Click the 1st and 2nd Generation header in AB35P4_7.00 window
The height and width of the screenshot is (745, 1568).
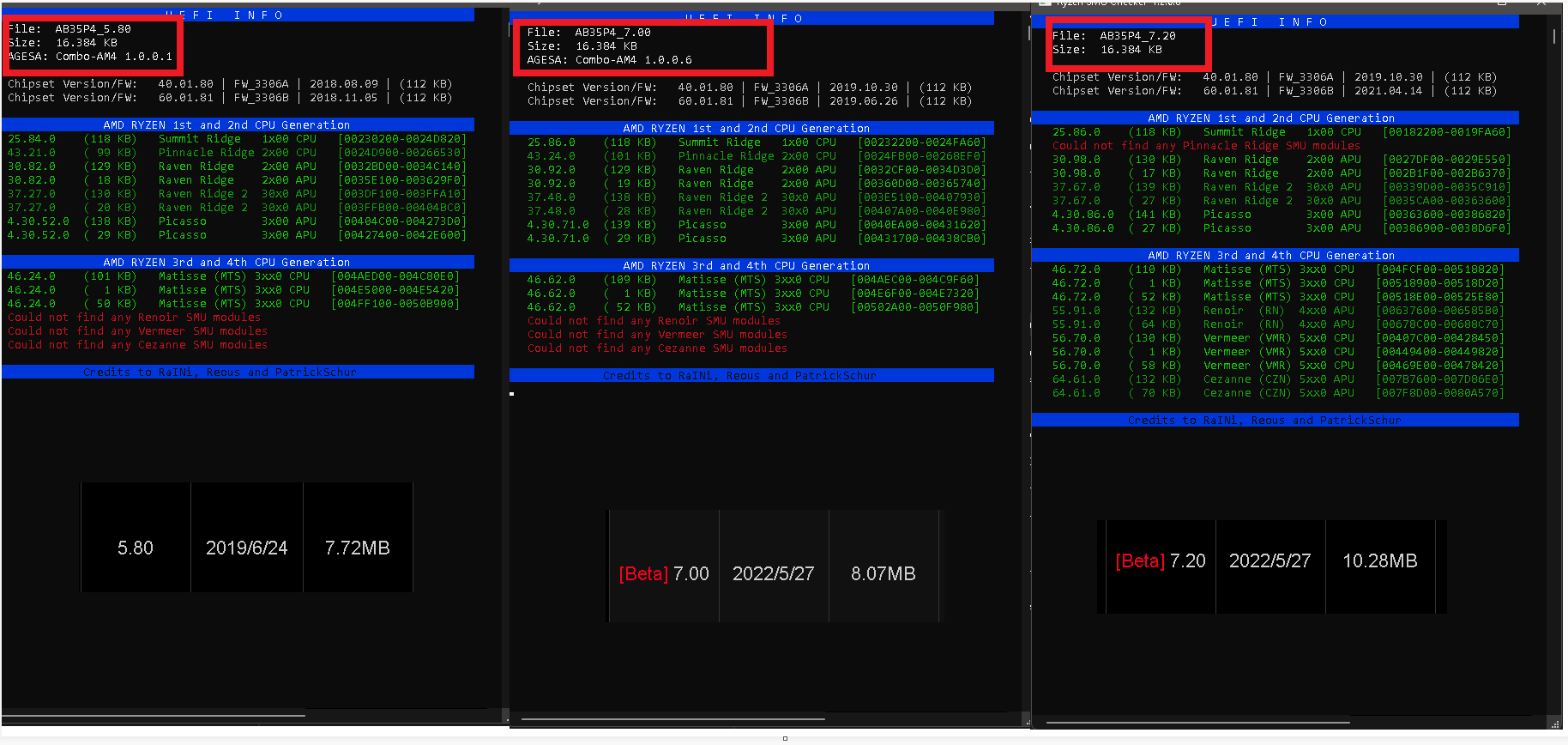pos(751,128)
